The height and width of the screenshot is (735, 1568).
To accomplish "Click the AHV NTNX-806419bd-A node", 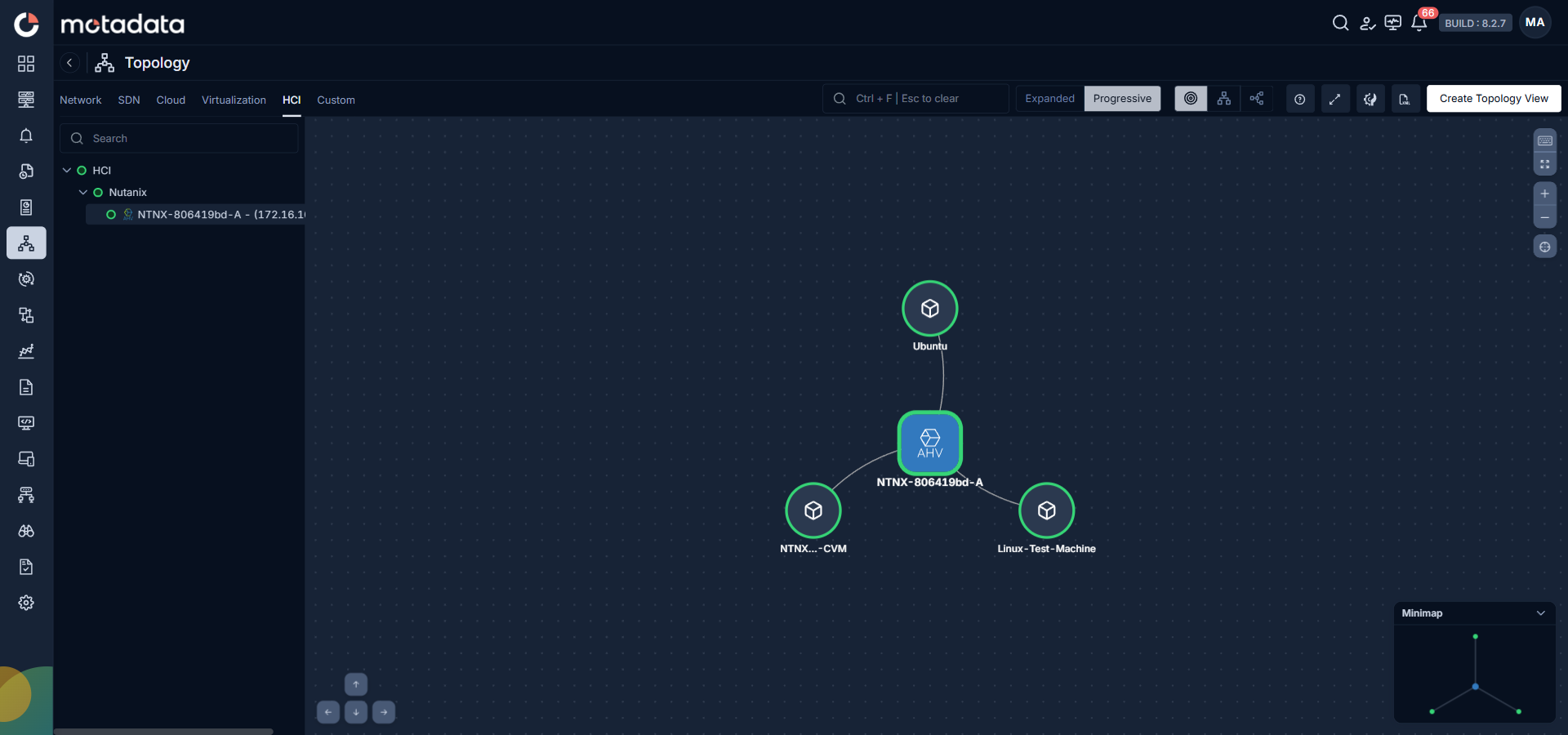I will (x=930, y=443).
